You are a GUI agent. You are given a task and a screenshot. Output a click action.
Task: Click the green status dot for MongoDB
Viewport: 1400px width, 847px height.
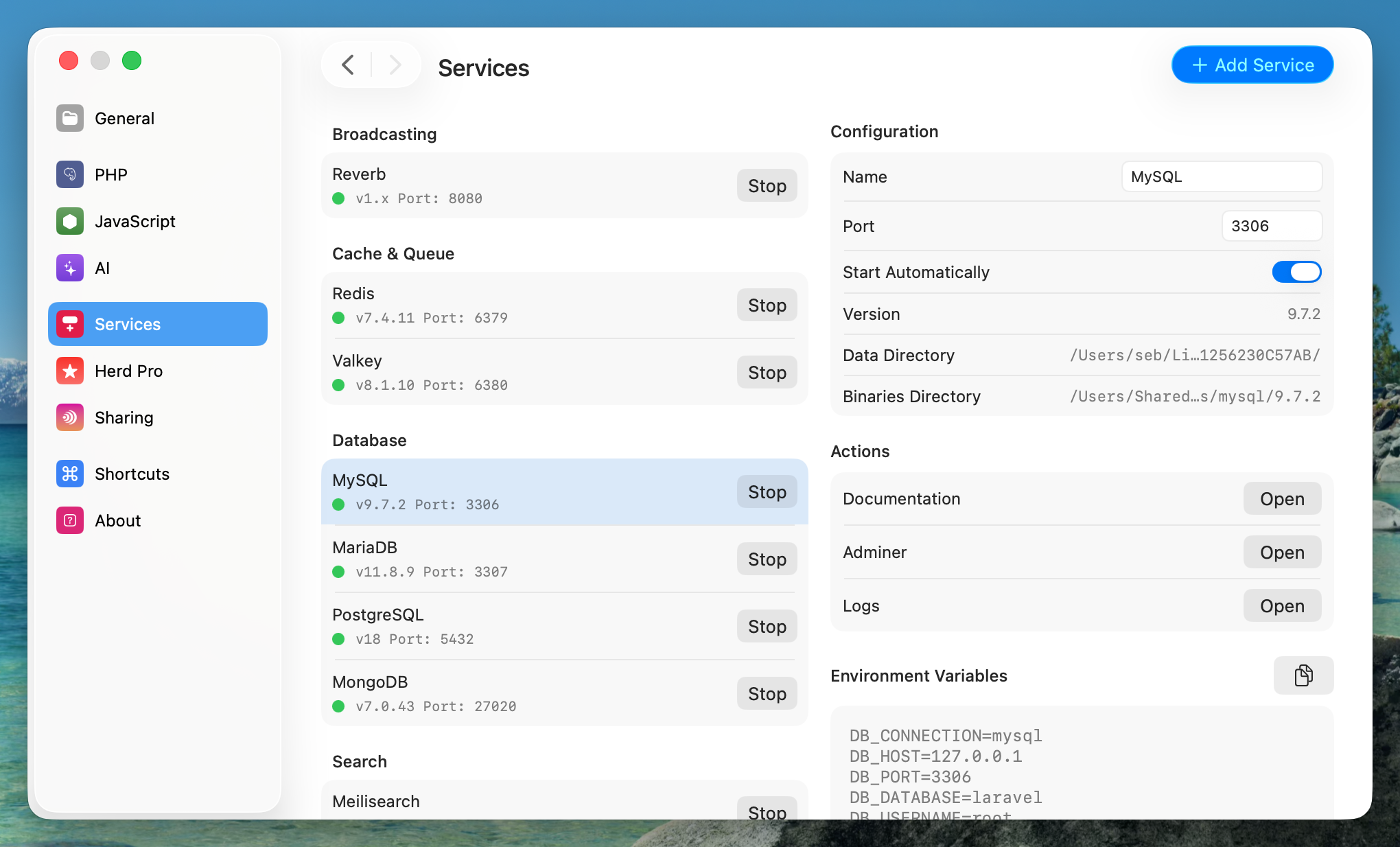click(x=338, y=706)
